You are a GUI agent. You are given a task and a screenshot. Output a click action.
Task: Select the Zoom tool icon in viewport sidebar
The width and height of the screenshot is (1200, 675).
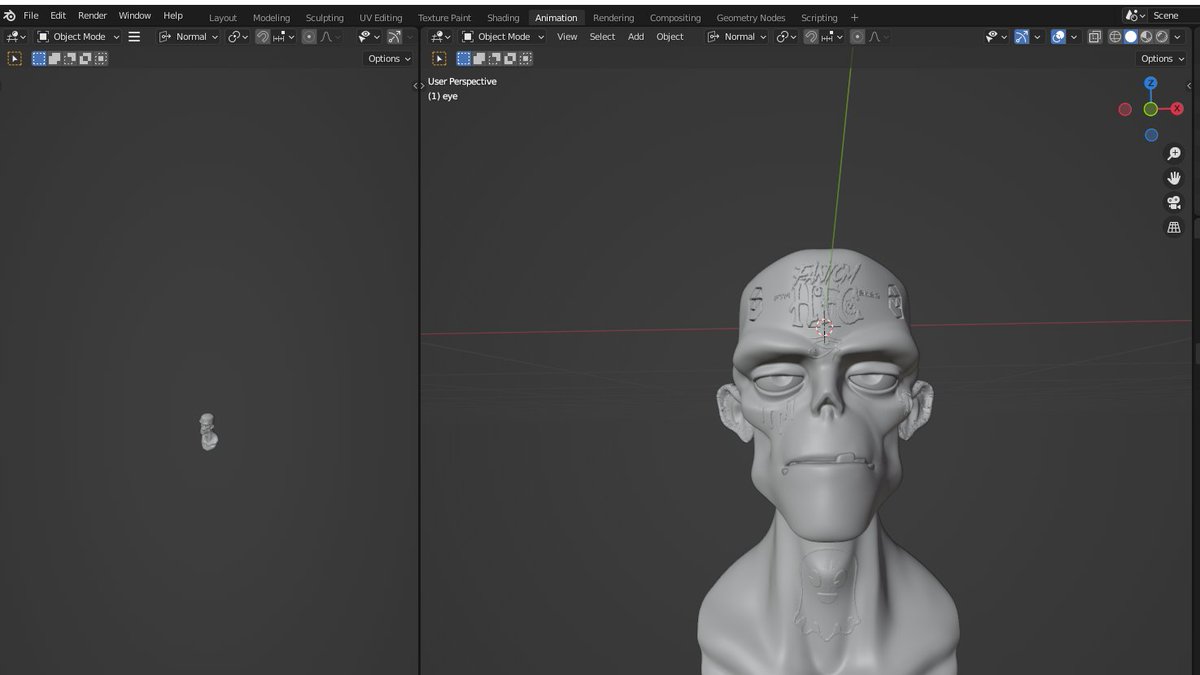[1174, 153]
